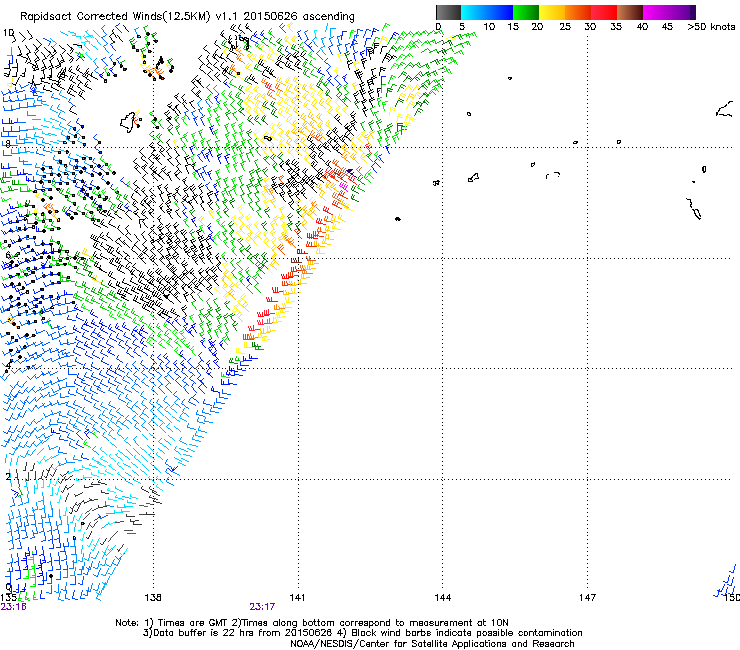The height and width of the screenshot is (650, 740).
Task: Click the '20150626 ascending' date in title
Action: coord(299,17)
